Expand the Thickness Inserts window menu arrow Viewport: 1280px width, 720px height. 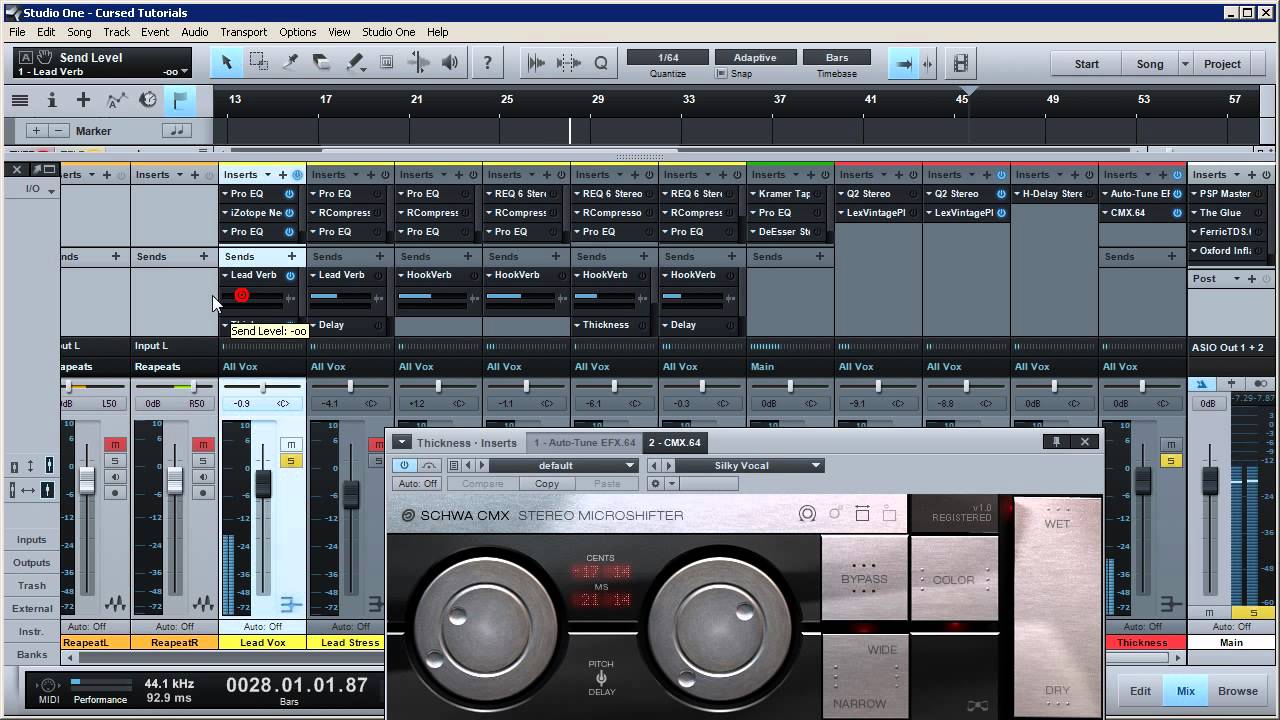click(x=402, y=442)
